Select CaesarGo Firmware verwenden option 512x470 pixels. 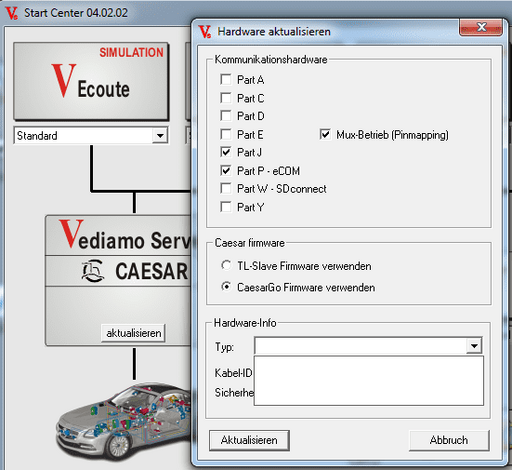226,287
